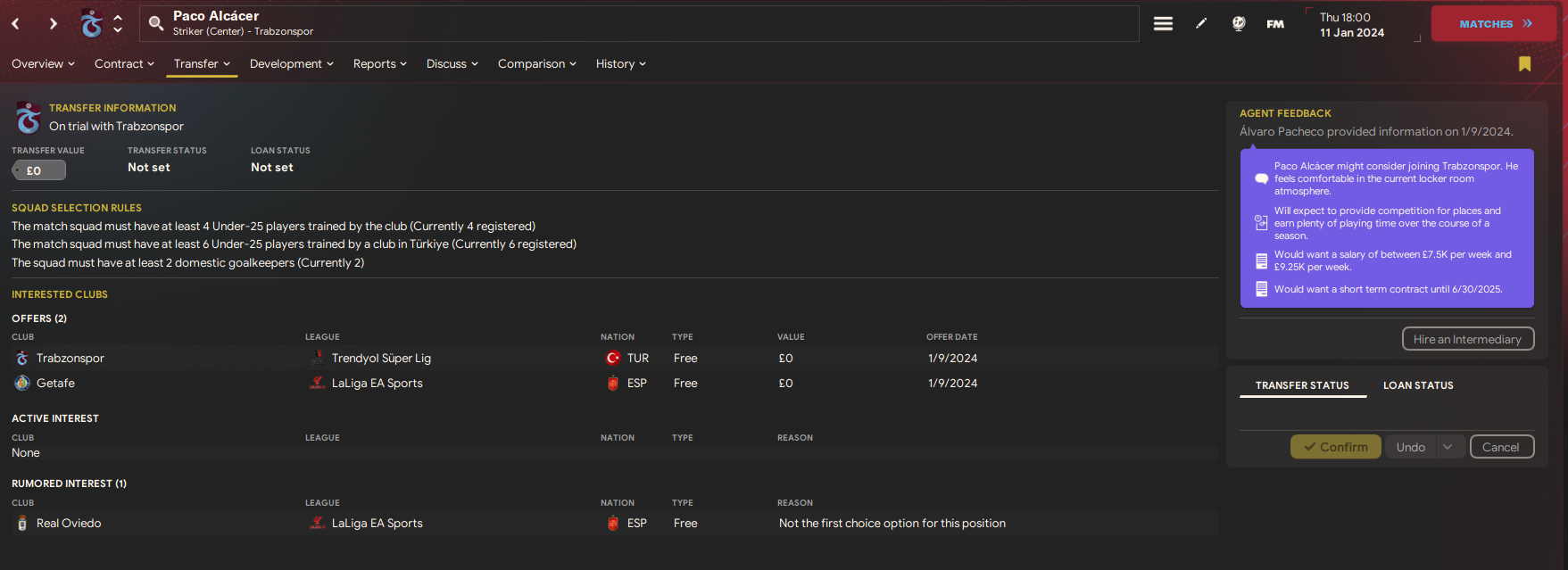The height and width of the screenshot is (570, 1568).
Task: Open the Overview dropdown menu
Action: point(43,63)
